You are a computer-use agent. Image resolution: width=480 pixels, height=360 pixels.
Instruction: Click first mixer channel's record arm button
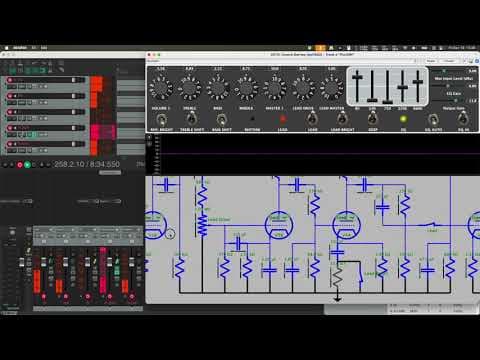pyautogui.click(x=44, y=296)
